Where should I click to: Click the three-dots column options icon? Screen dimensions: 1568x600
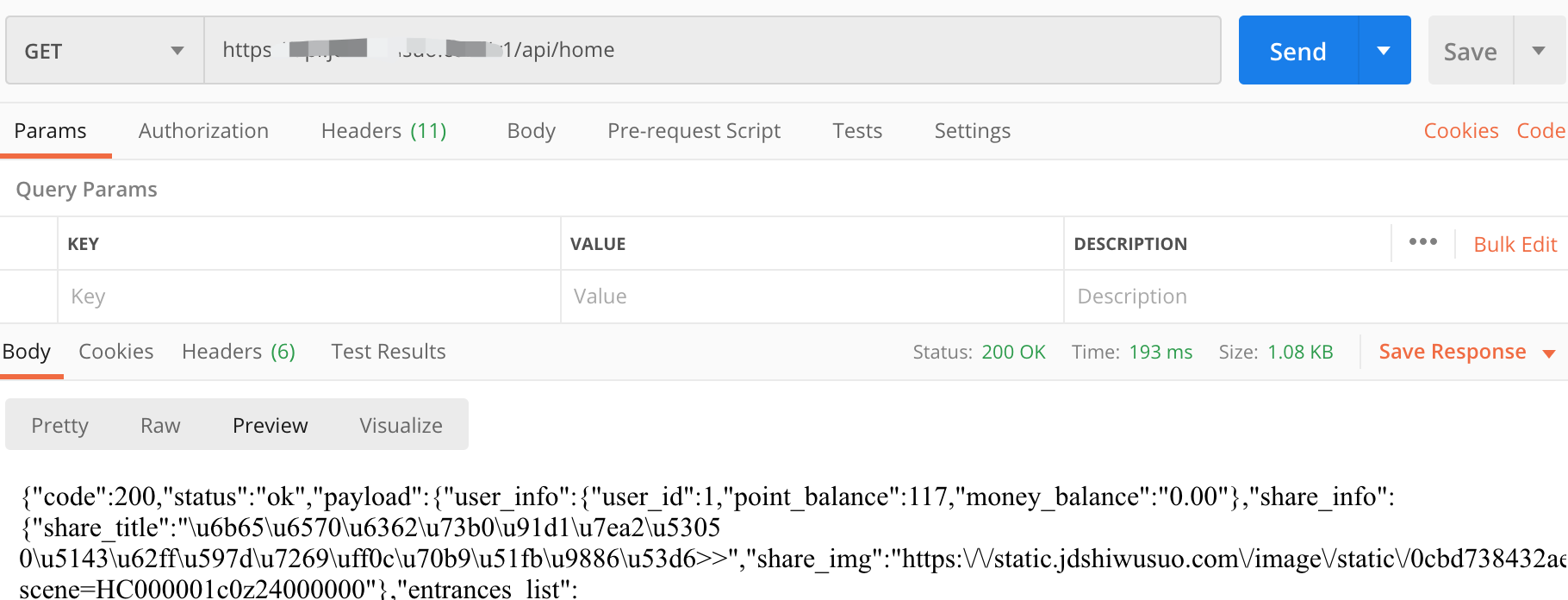1422,242
